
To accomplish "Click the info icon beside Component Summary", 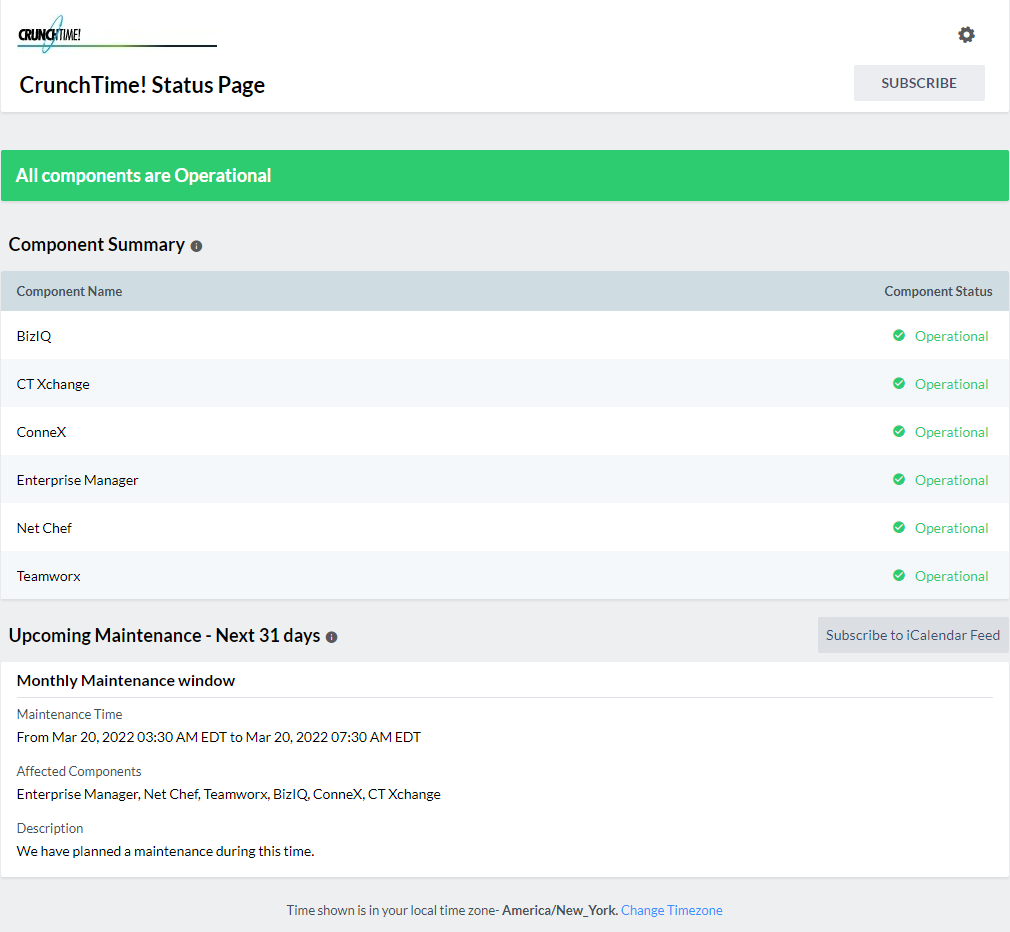I will pos(196,246).
